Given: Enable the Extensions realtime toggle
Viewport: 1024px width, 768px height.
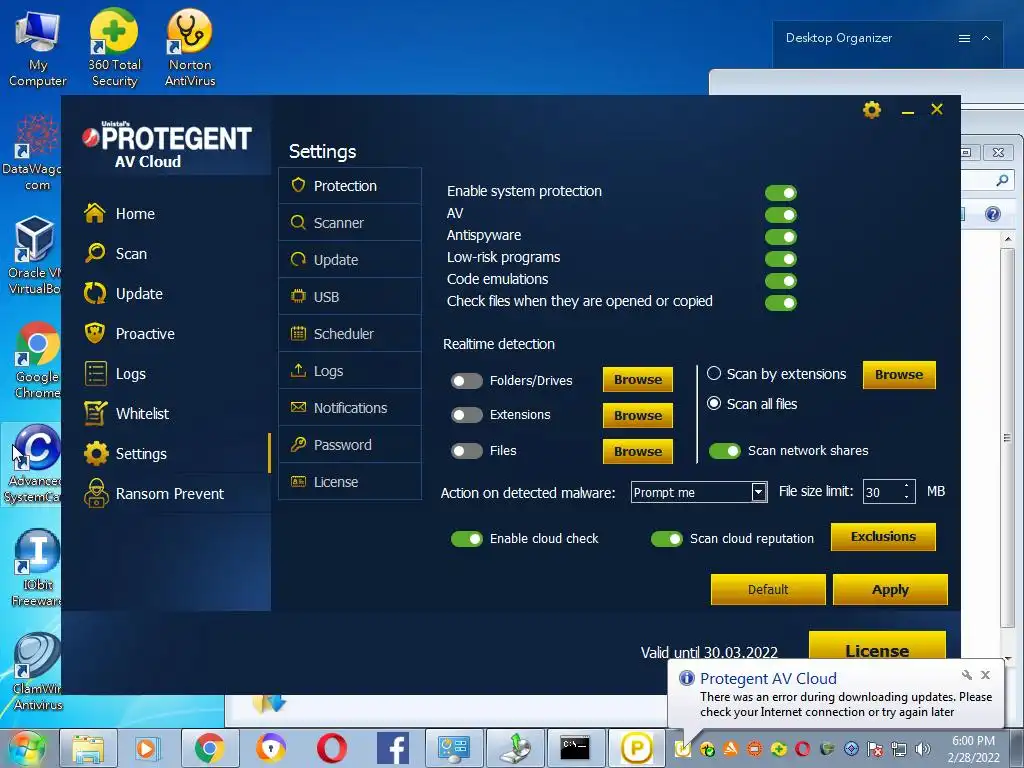Looking at the screenshot, I should pyautogui.click(x=467, y=415).
